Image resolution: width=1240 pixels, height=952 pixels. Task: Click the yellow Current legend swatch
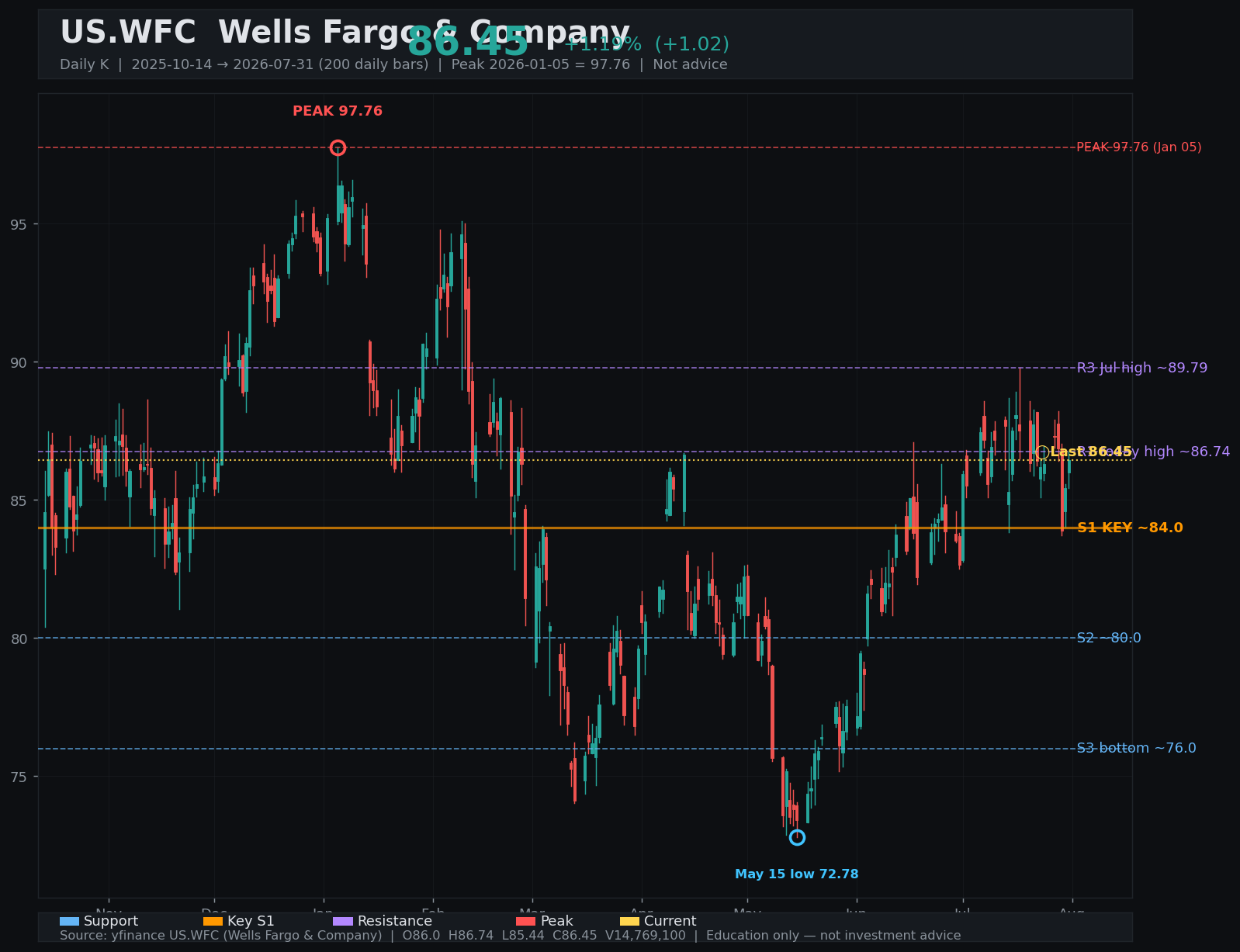[629, 921]
